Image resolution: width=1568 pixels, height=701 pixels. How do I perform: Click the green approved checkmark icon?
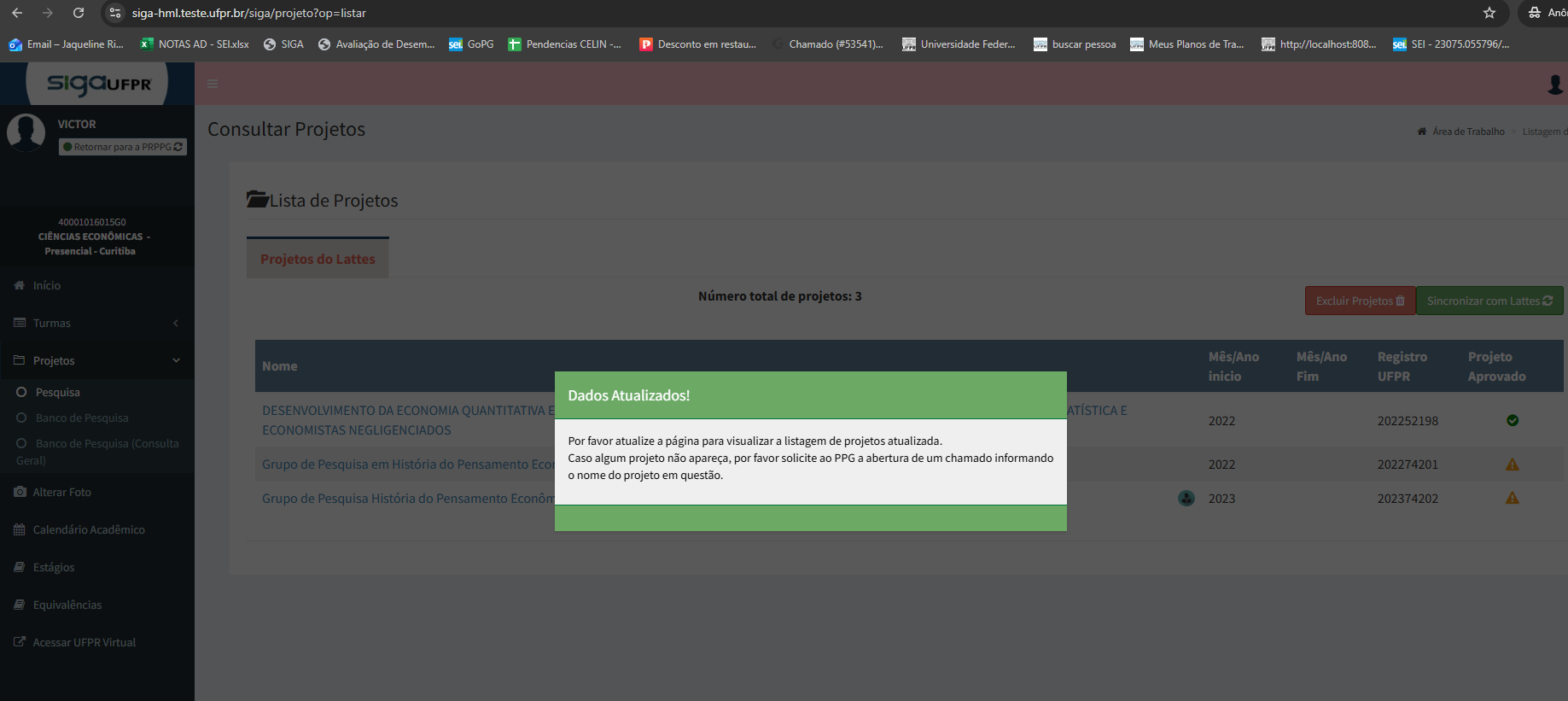click(x=1512, y=420)
